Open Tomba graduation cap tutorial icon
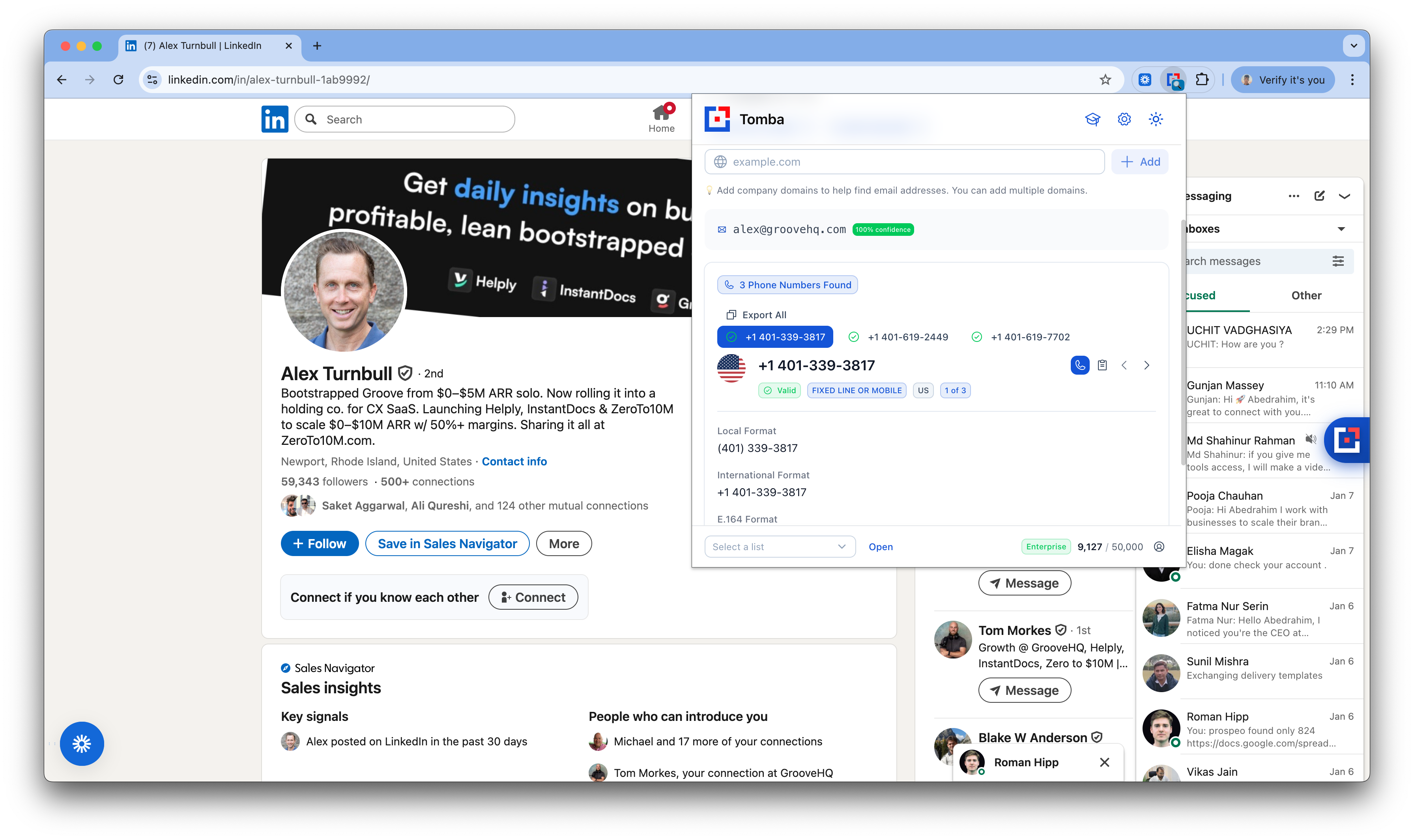 tap(1092, 119)
